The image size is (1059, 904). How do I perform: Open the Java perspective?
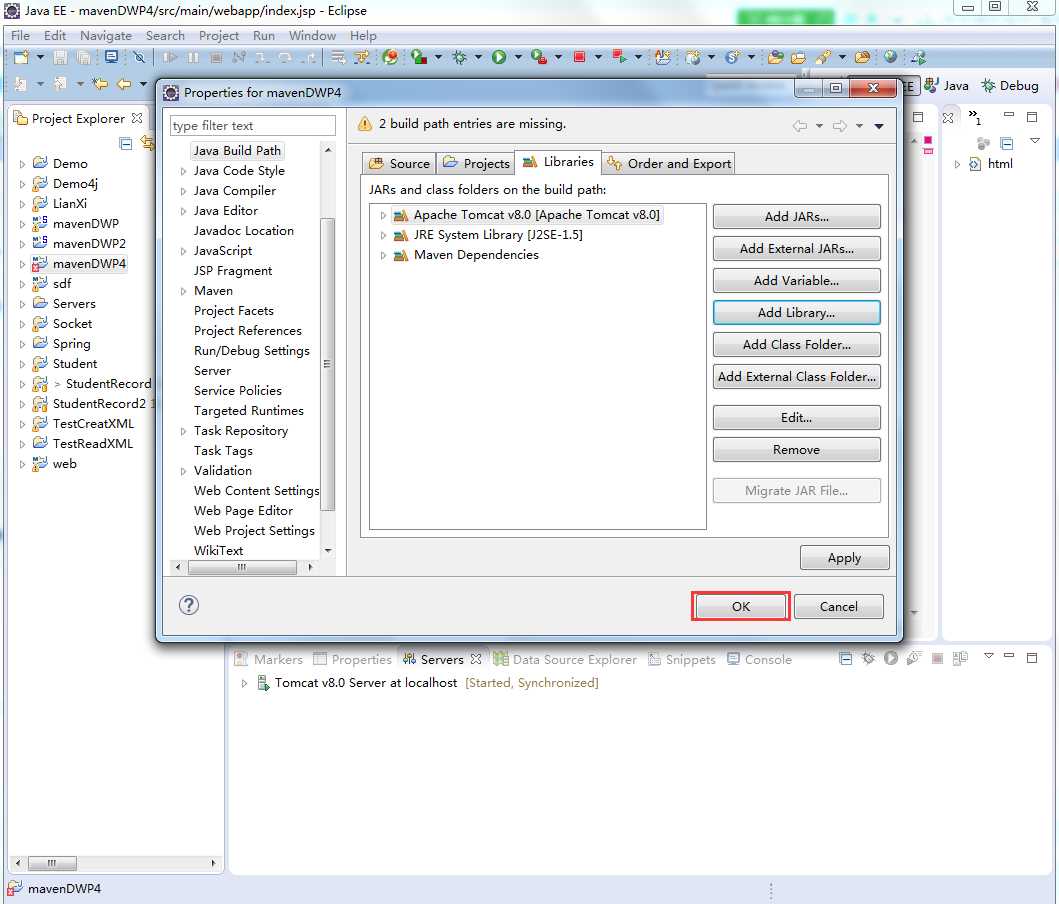pos(946,86)
